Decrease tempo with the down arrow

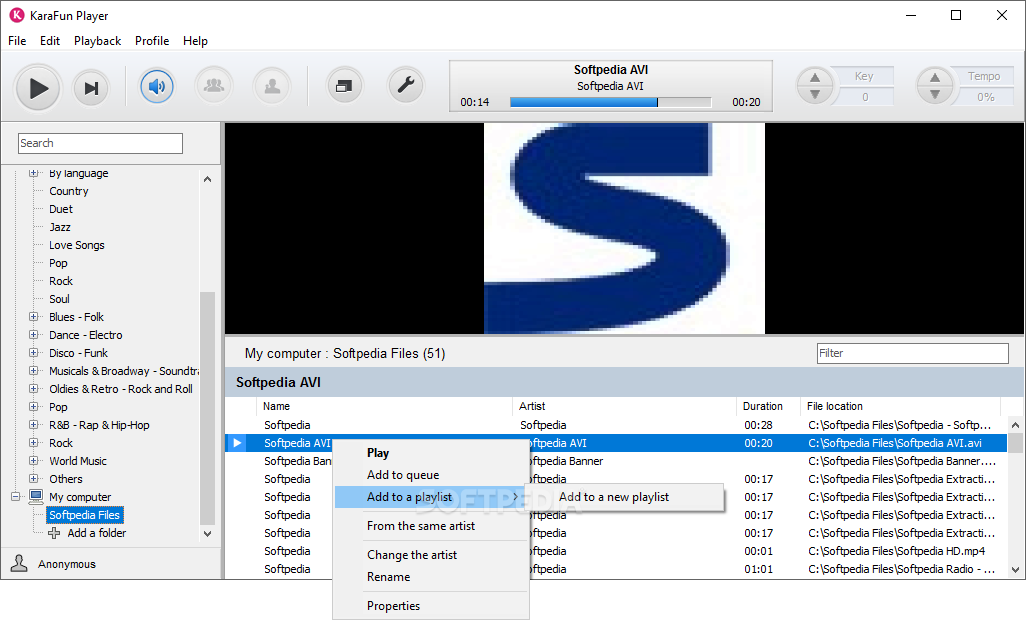pos(935,94)
